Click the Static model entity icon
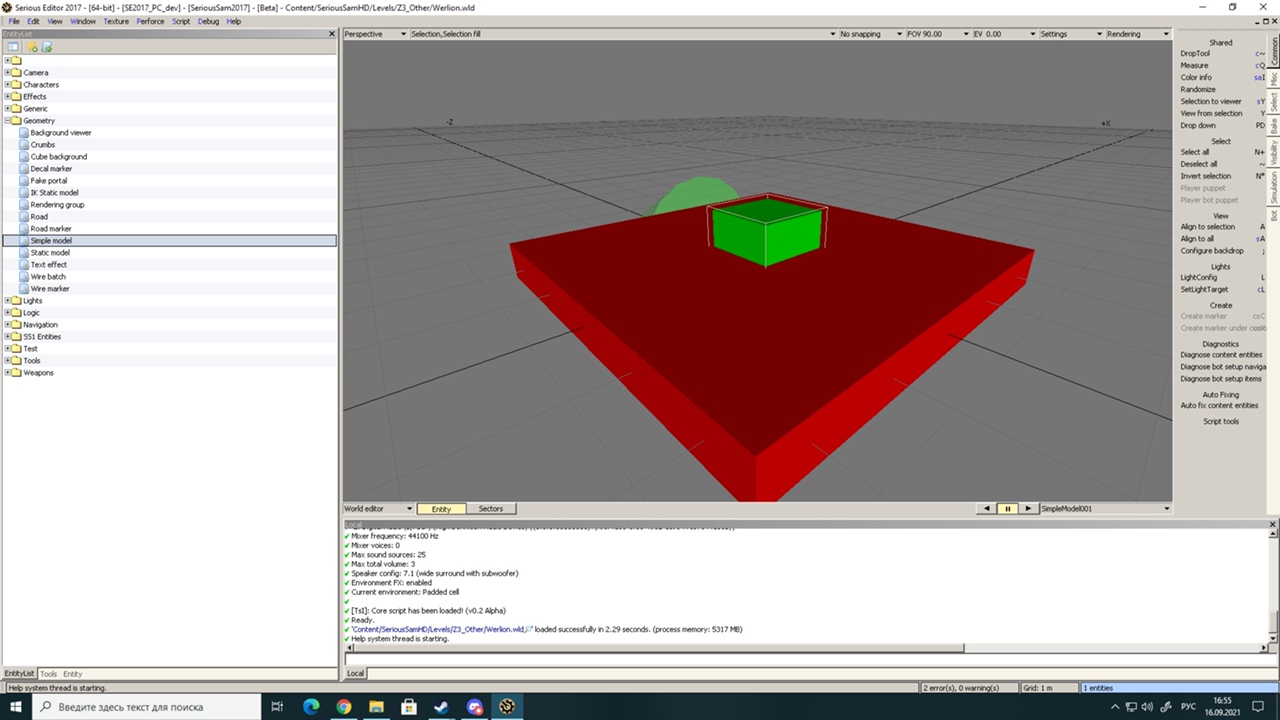This screenshot has height=720, width=1280. click(x=24, y=253)
